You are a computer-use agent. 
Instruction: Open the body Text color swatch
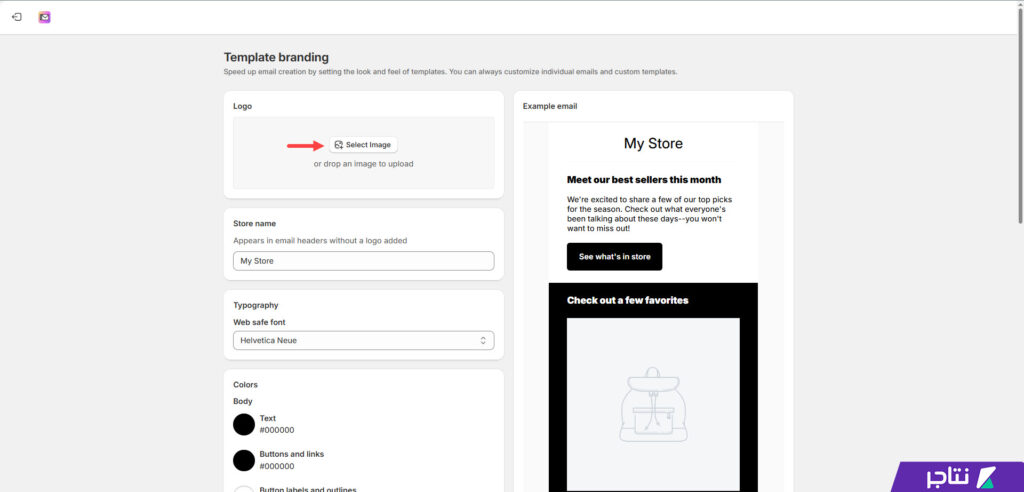(x=244, y=425)
